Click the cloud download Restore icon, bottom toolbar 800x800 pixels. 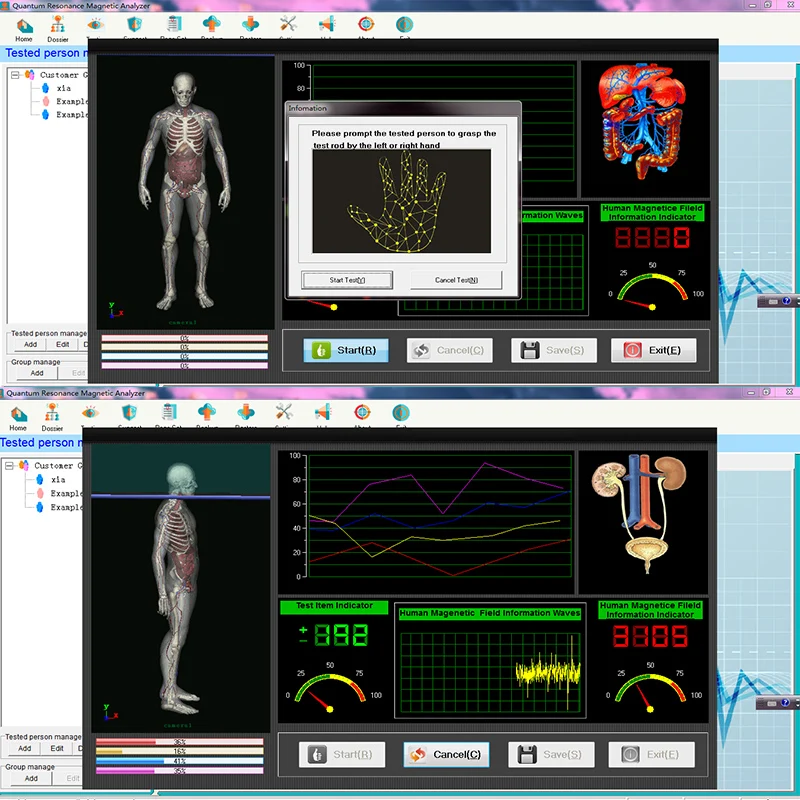pyautogui.click(x=245, y=414)
